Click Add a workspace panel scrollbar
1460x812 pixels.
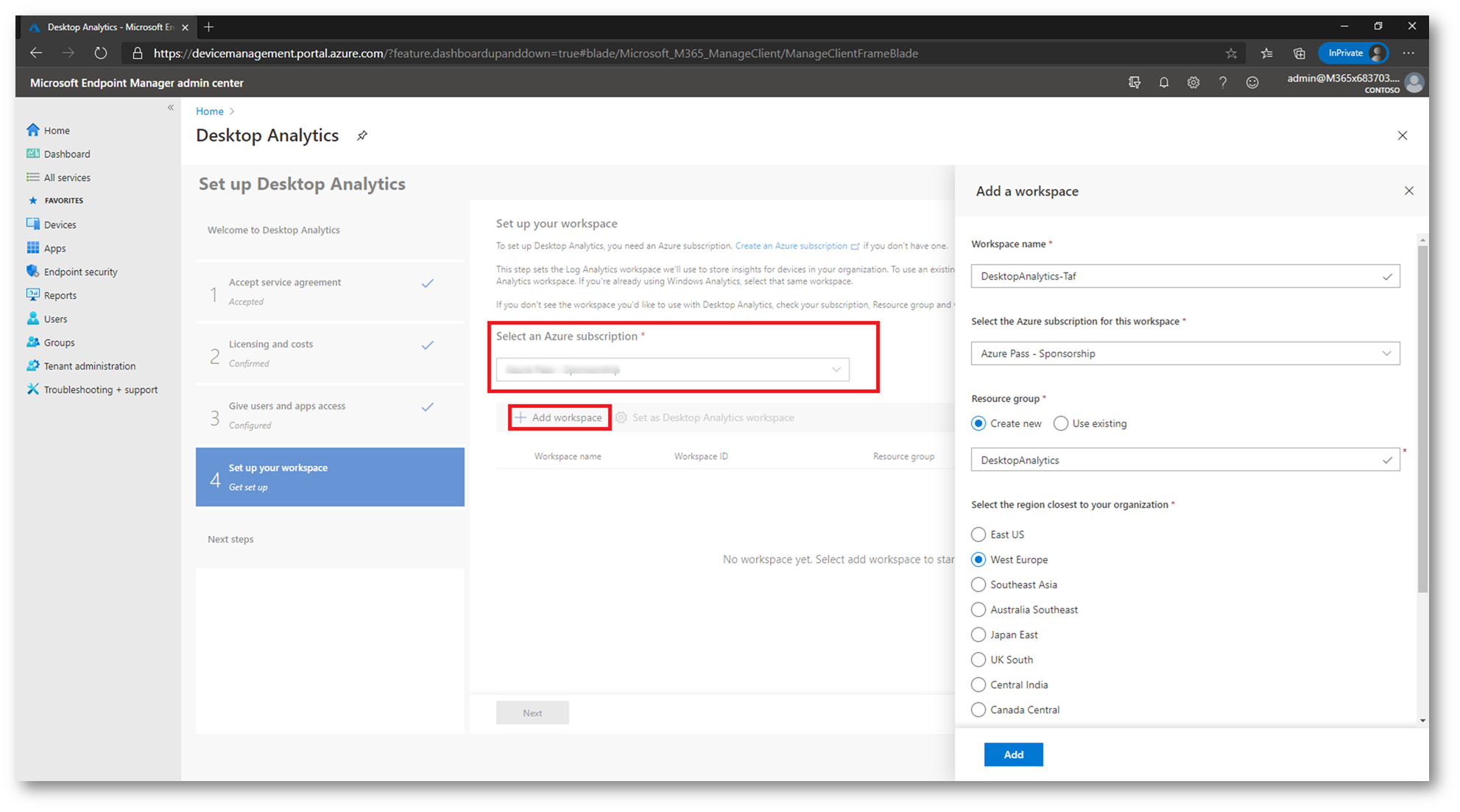1422,420
